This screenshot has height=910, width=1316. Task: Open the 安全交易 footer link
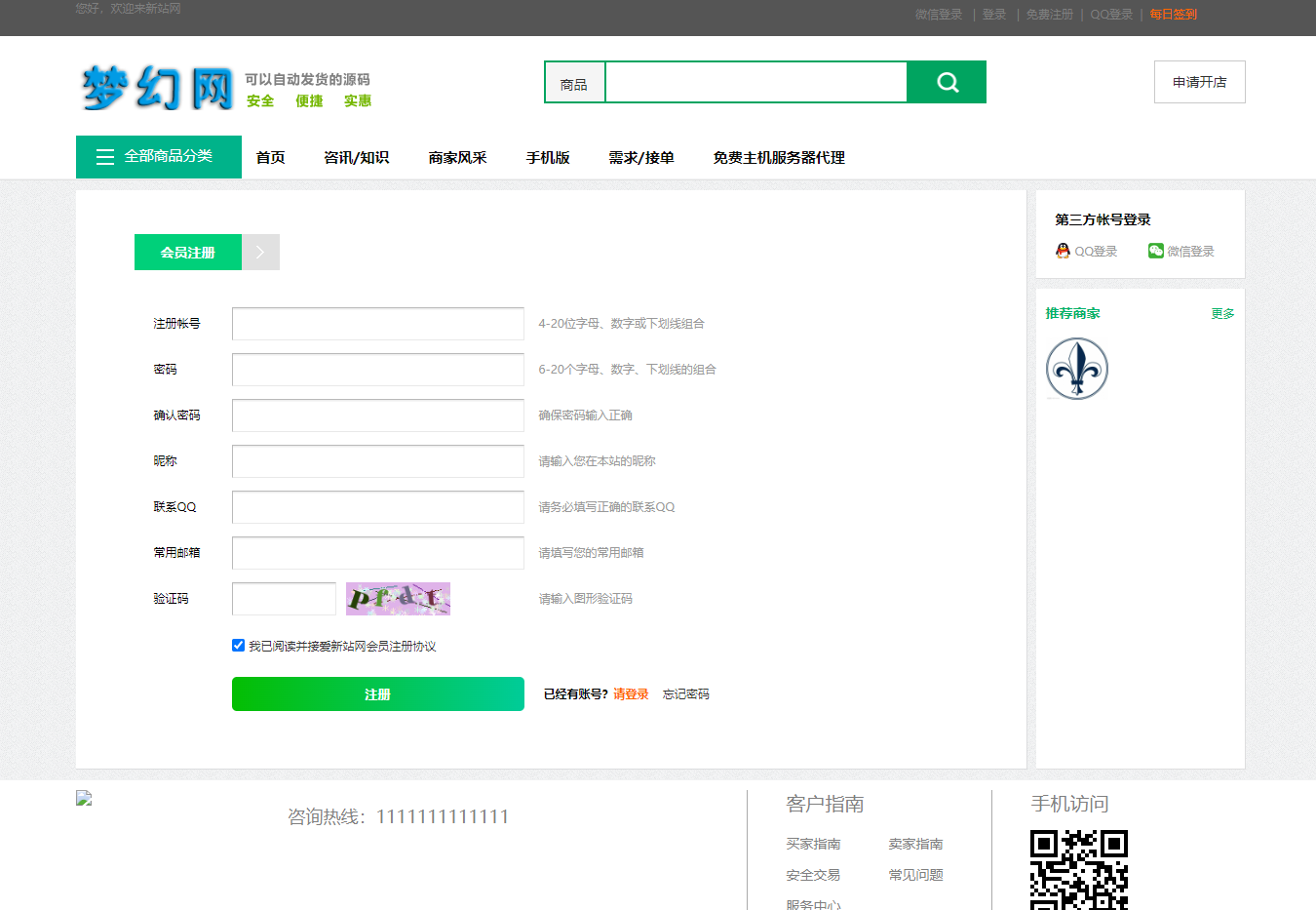(x=813, y=876)
